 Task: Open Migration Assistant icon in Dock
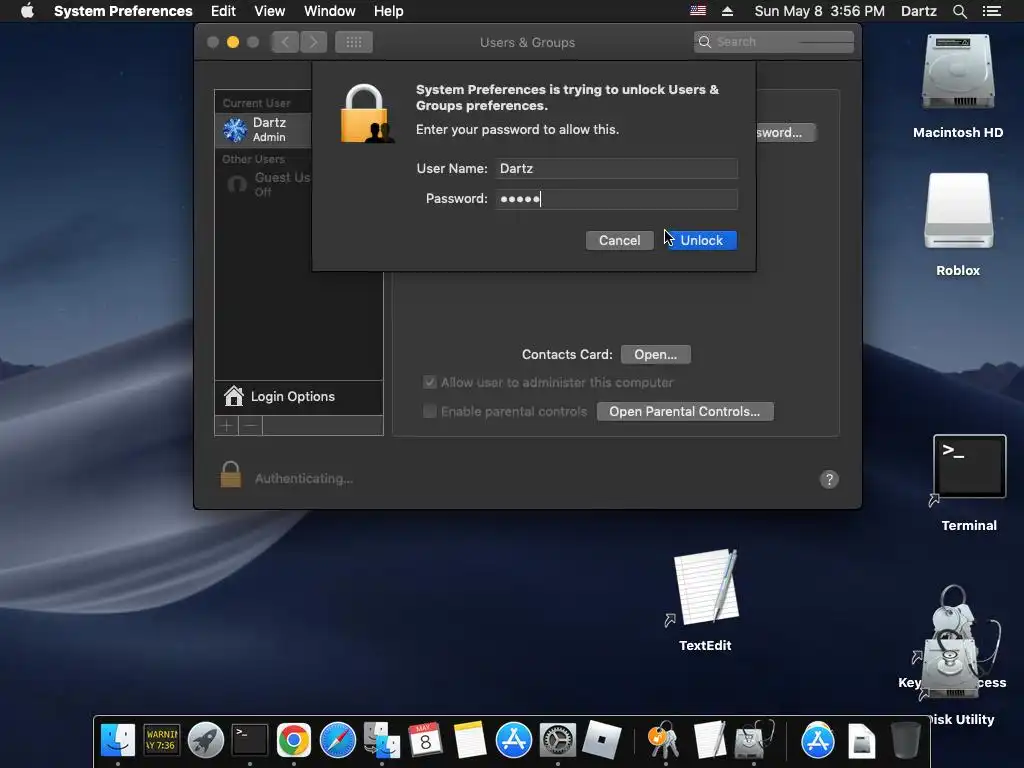382,740
